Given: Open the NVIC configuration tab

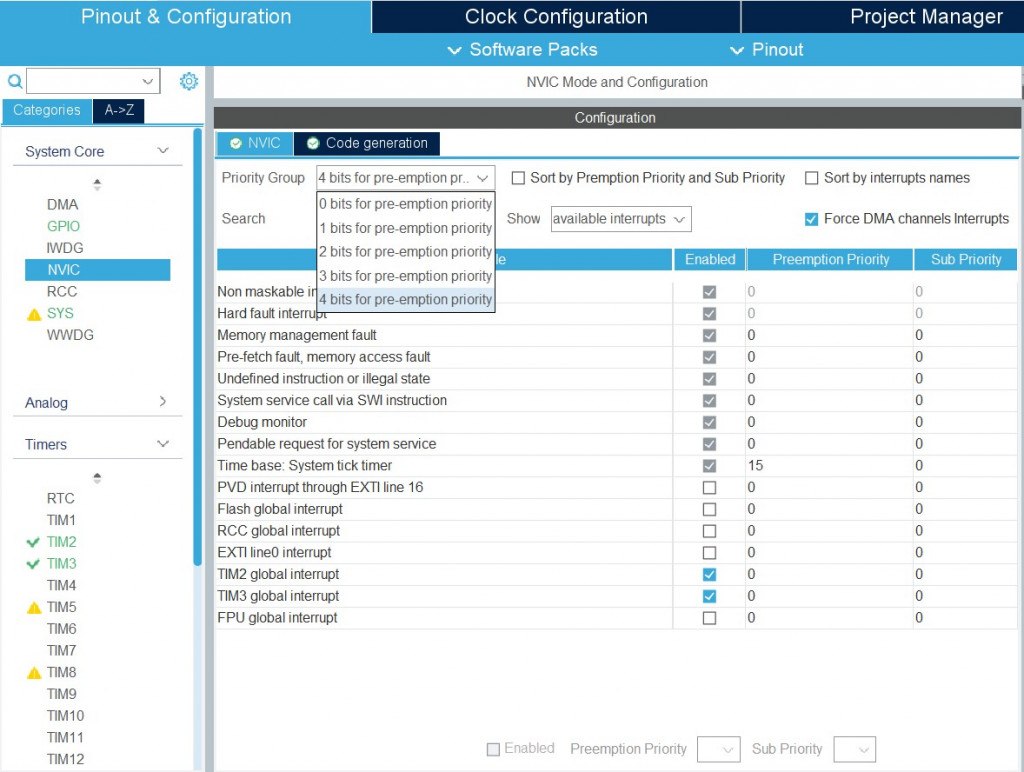Looking at the screenshot, I should (x=255, y=144).
